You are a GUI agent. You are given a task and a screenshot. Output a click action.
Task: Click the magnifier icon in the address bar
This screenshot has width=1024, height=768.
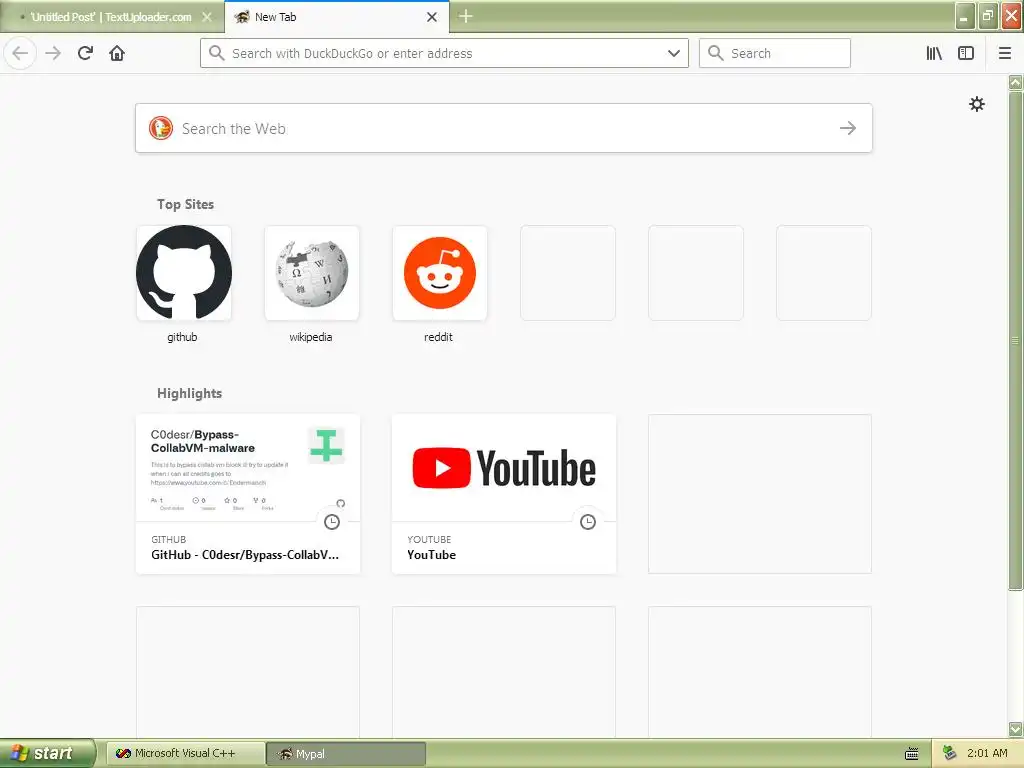[x=216, y=53]
